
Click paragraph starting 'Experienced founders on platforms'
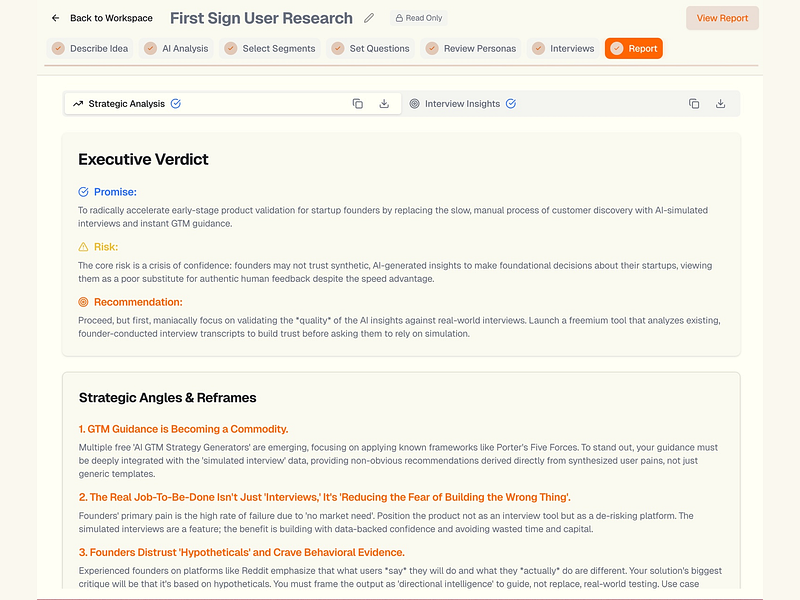(400, 577)
